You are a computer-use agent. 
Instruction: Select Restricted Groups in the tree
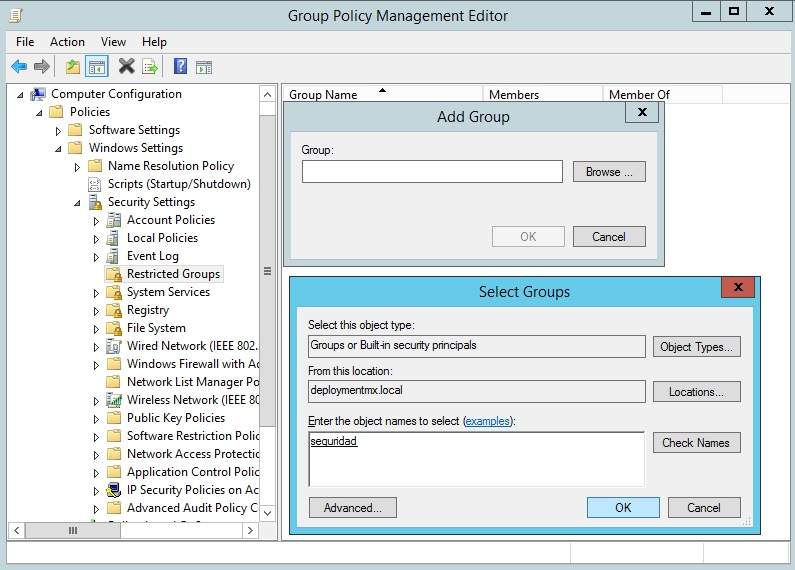[x=173, y=274]
